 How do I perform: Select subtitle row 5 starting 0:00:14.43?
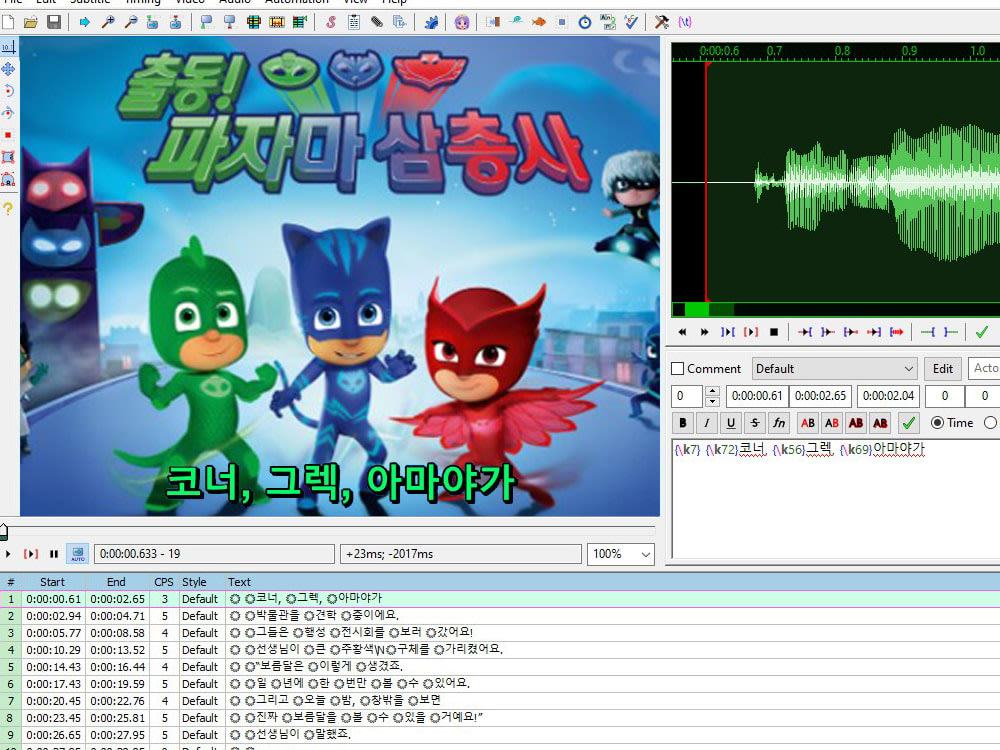tap(500, 666)
